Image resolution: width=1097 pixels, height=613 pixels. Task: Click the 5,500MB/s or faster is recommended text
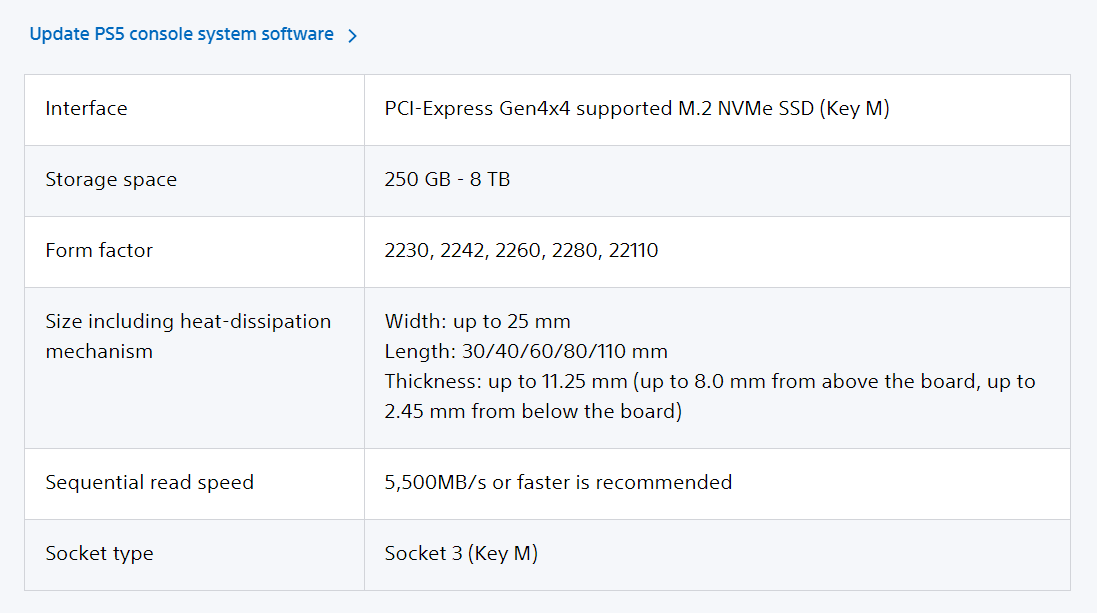point(558,482)
